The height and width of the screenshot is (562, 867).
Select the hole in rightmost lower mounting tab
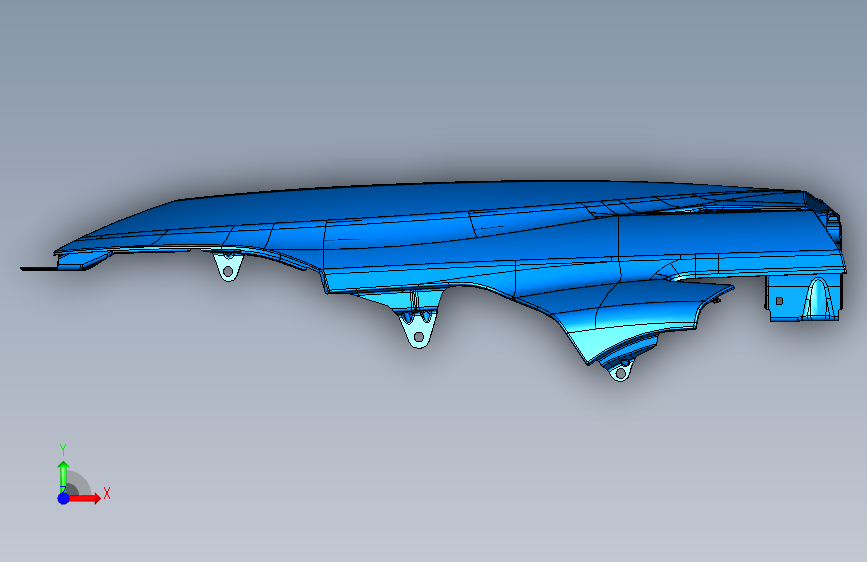[620, 374]
